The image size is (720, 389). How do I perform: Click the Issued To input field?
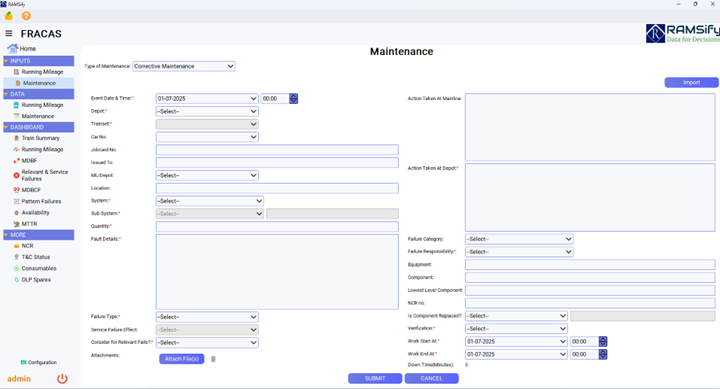click(x=277, y=163)
